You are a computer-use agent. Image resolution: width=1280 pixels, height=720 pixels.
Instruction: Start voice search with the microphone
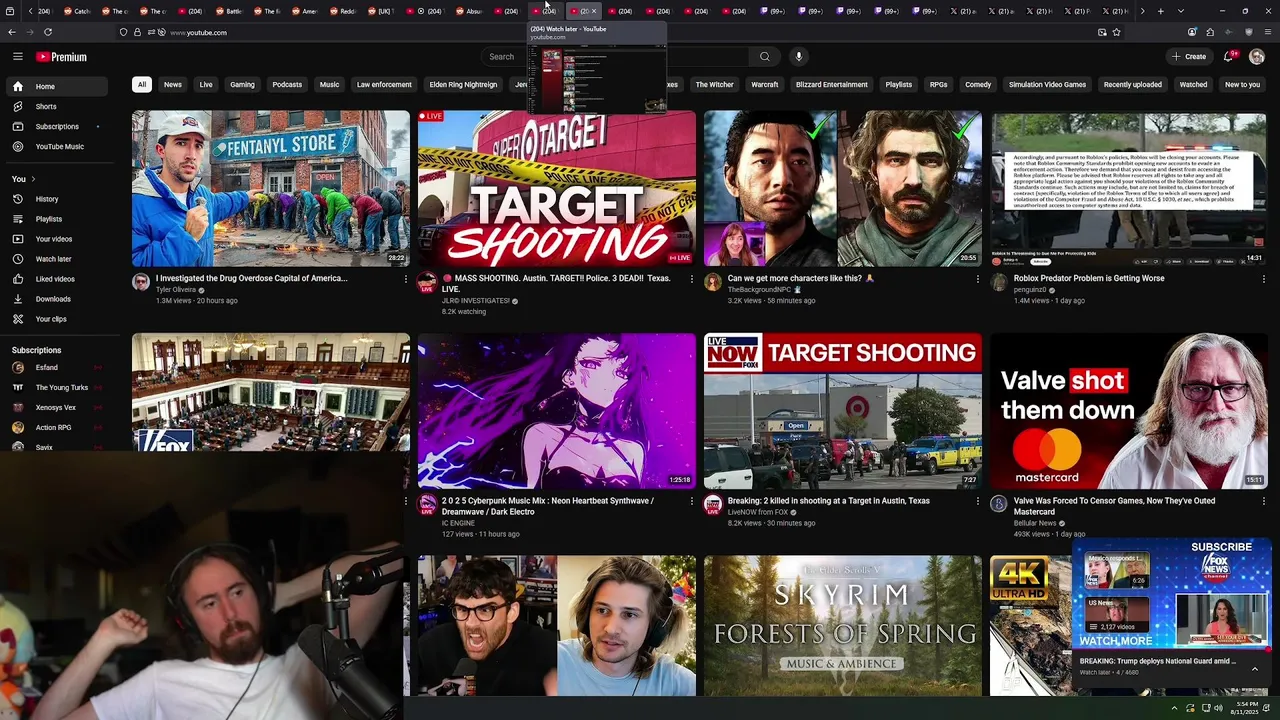798,57
